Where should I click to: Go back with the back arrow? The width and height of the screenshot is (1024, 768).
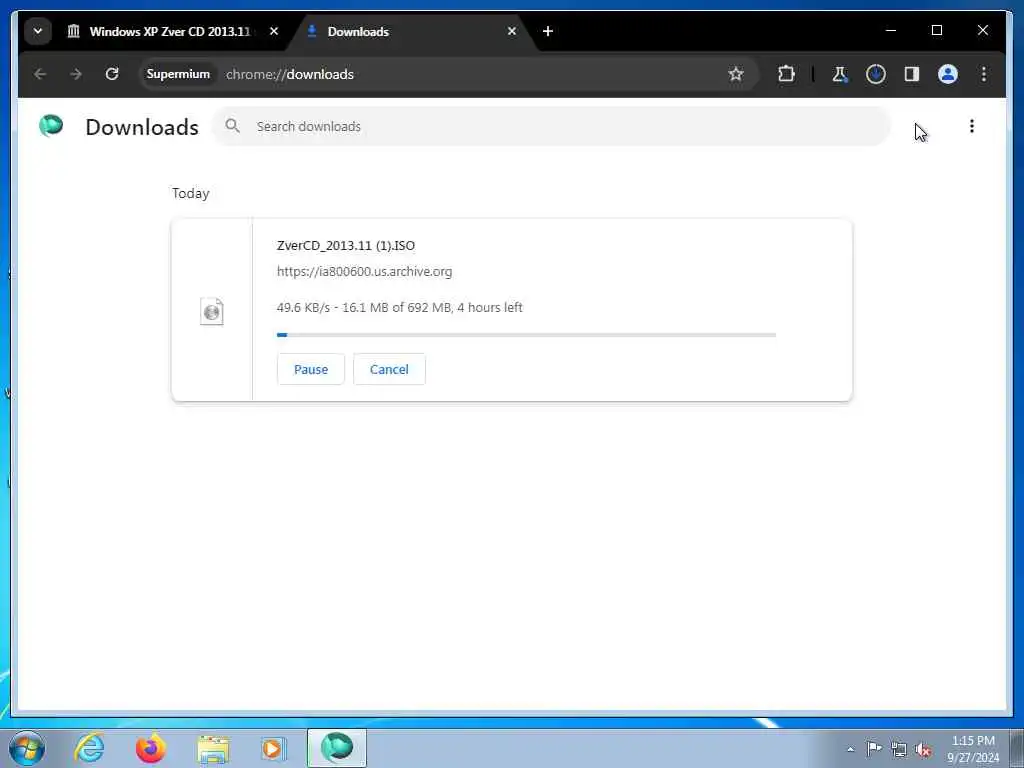pyautogui.click(x=40, y=74)
